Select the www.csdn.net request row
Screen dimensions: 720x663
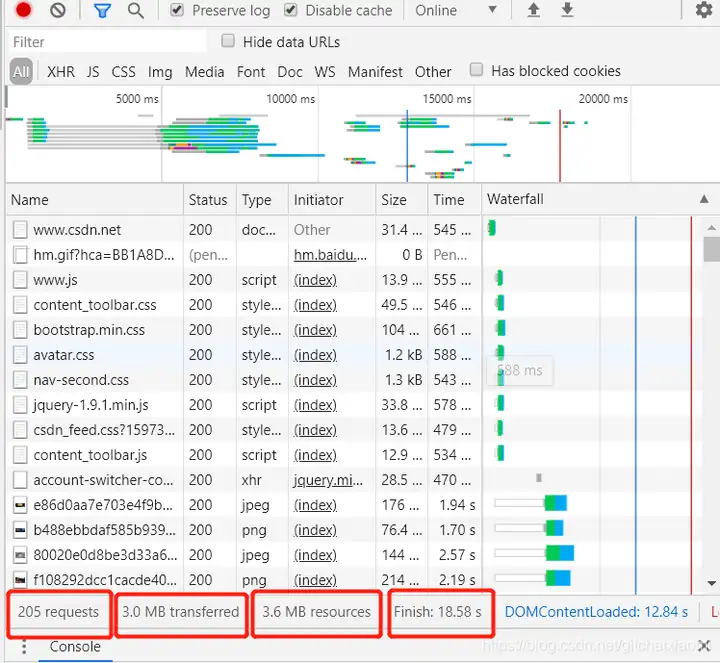coord(354,230)
